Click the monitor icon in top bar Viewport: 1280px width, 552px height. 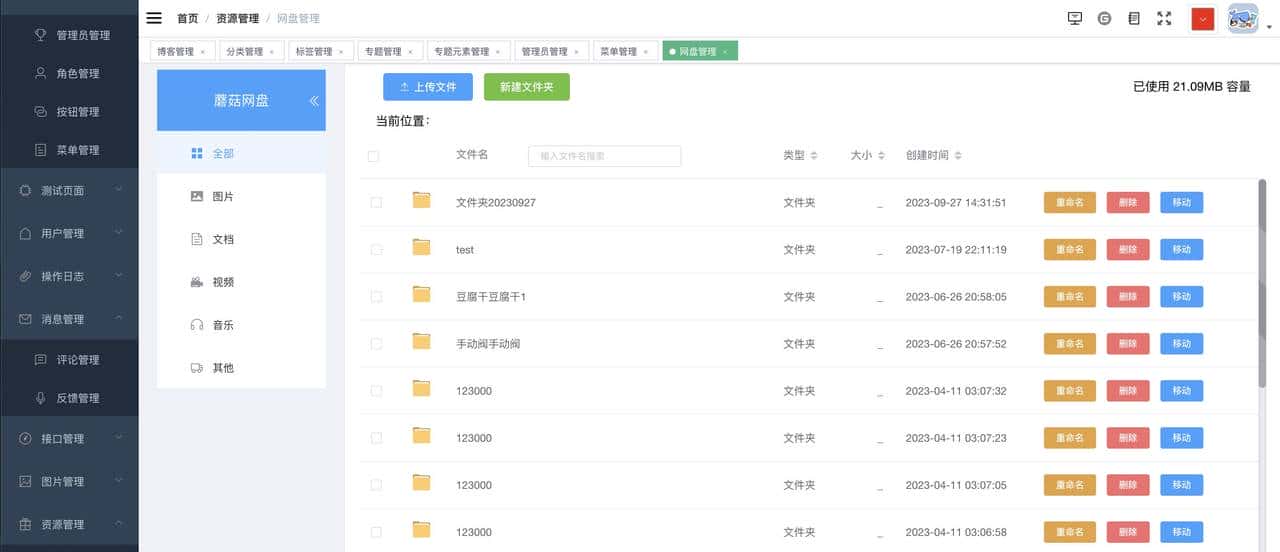tap(1075, 18)
